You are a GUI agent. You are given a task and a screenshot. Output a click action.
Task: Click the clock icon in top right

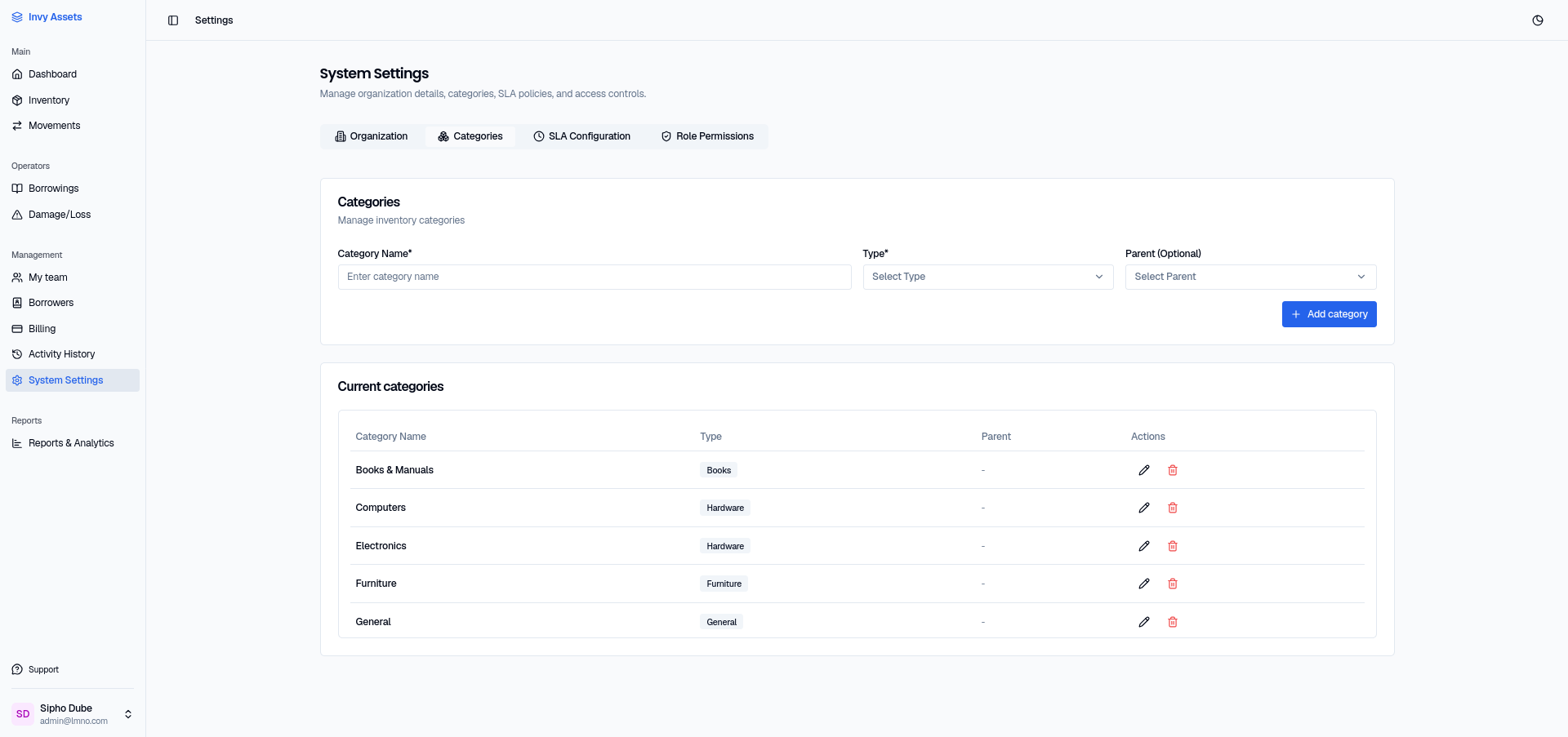click(1538, 20)
